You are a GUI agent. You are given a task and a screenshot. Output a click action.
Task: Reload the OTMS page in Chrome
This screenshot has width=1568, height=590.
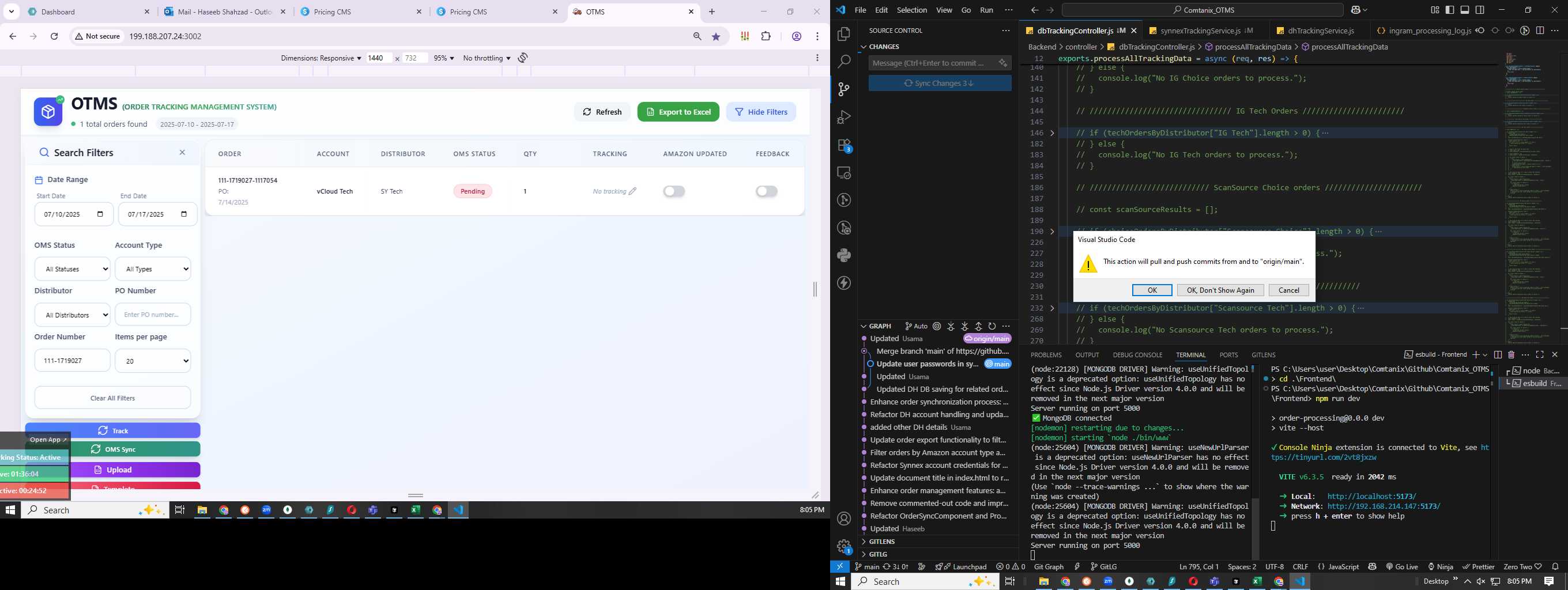54,36
